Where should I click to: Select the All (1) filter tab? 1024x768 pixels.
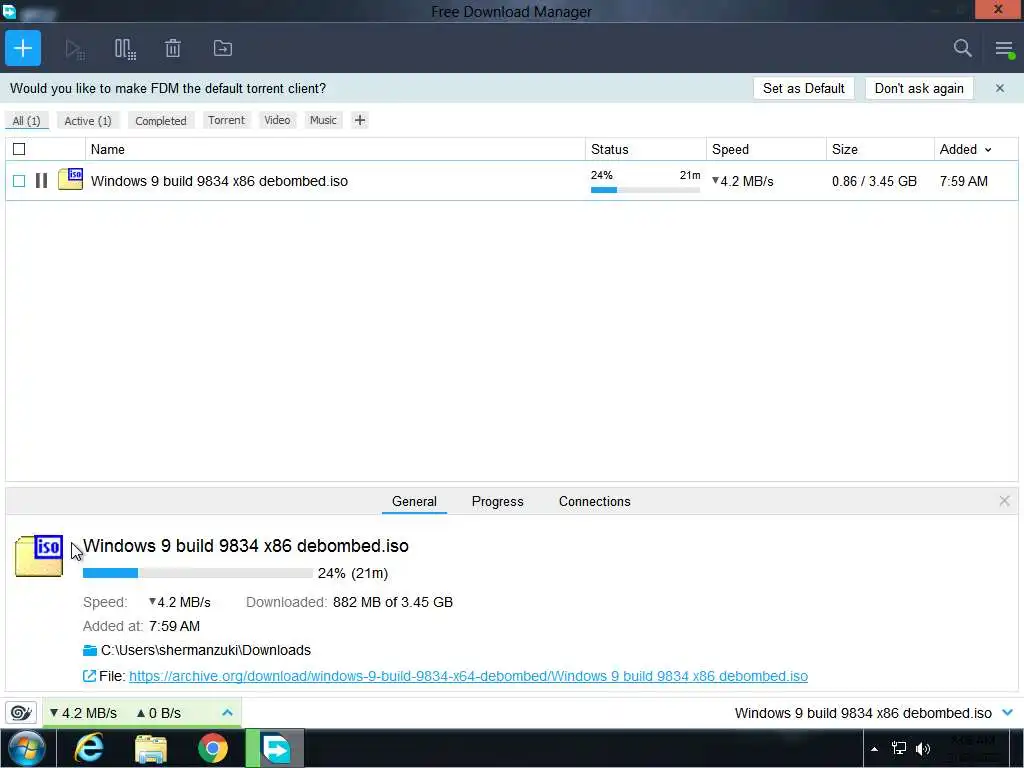(x=26, y=121)
